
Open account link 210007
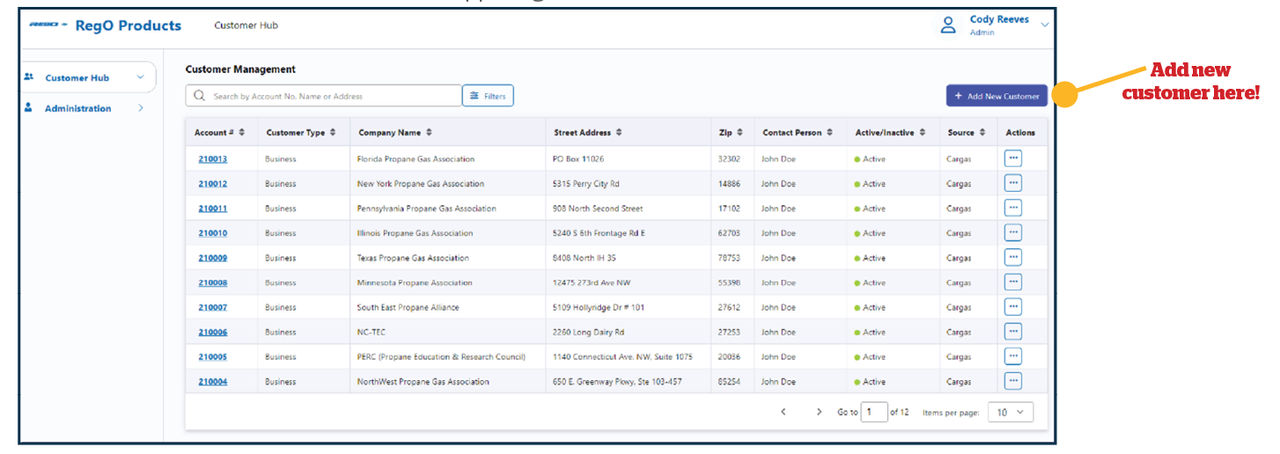pyautogui.click(x=213, y=308)
